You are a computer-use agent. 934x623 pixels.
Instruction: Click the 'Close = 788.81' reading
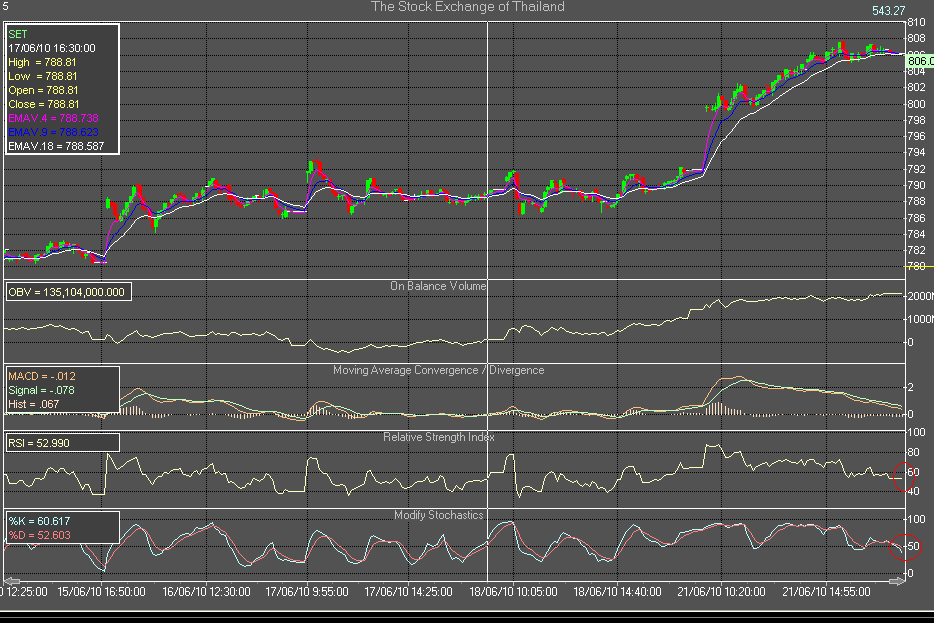pos(43,104)
